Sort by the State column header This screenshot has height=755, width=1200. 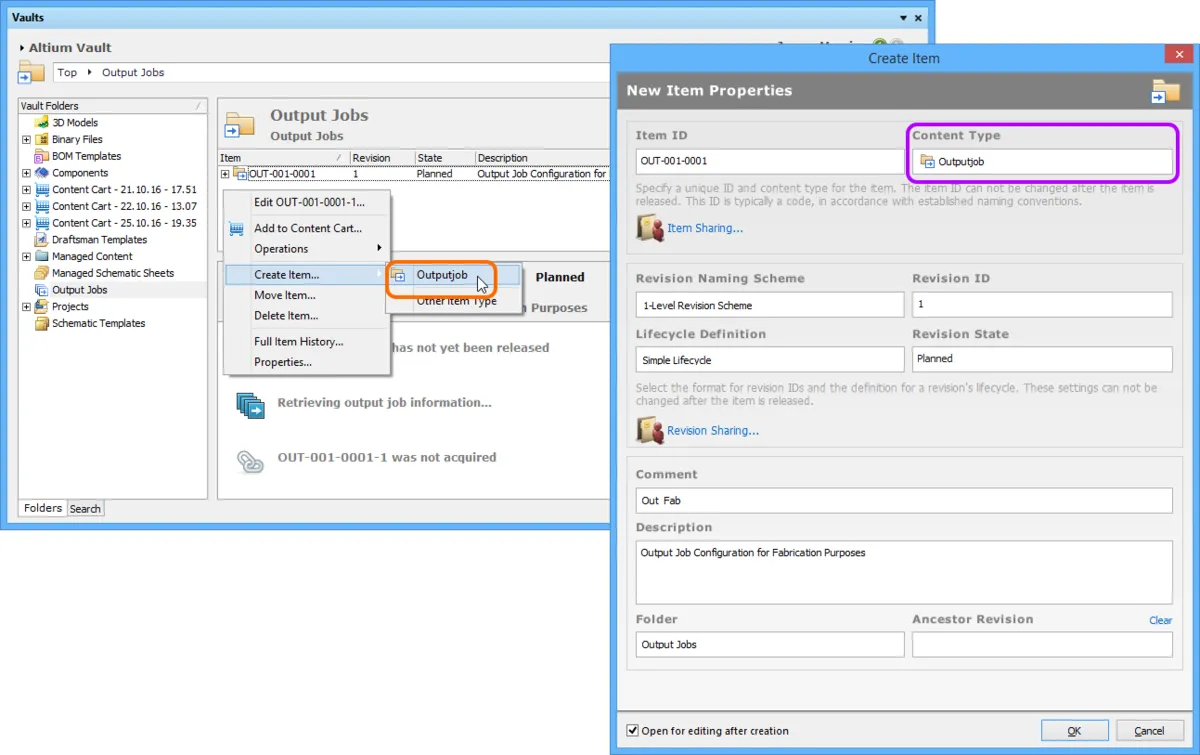(x=444, y=158)
